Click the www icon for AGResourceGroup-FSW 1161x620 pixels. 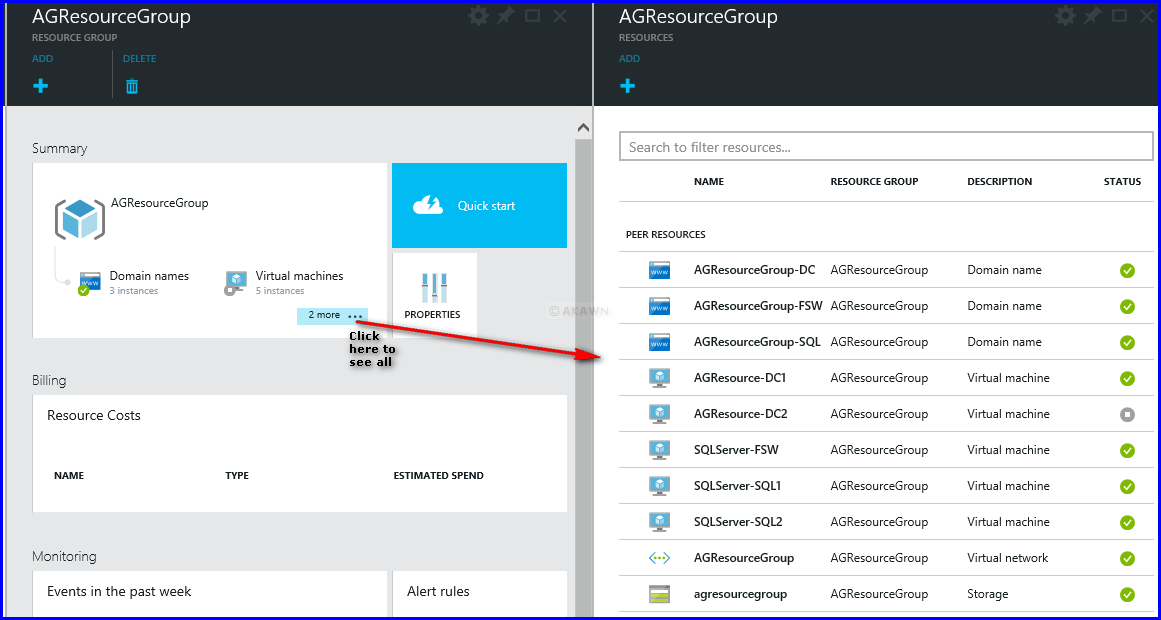pos(659,306)
